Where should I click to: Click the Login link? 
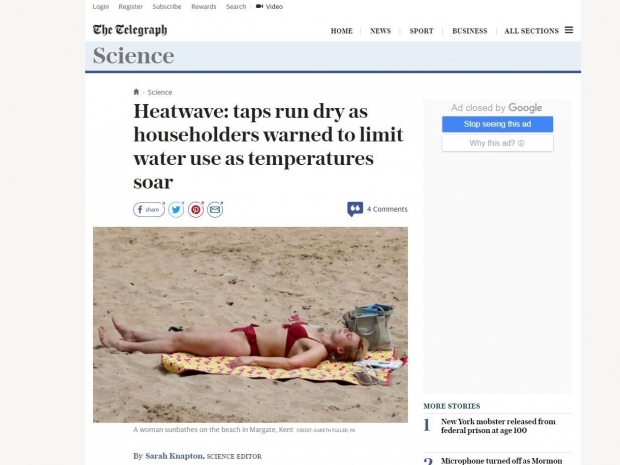(100, 7)
